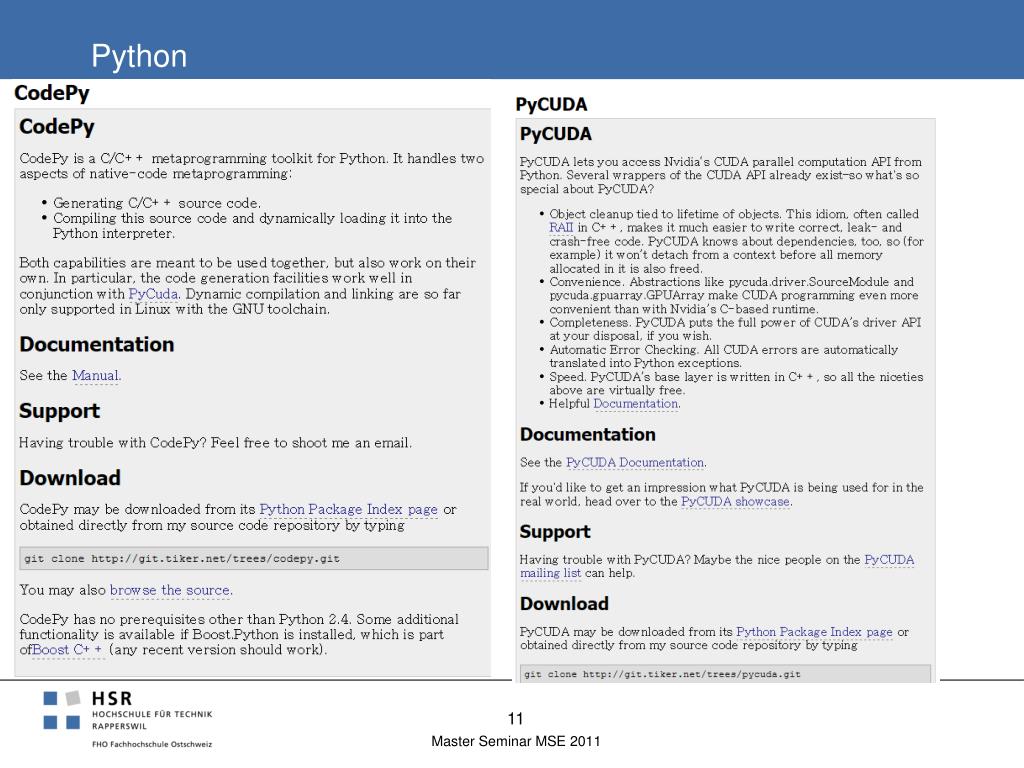The image size is (1024, 768).
Task: Click bullet 'Compiling this source code'
Action: point(252,226)
